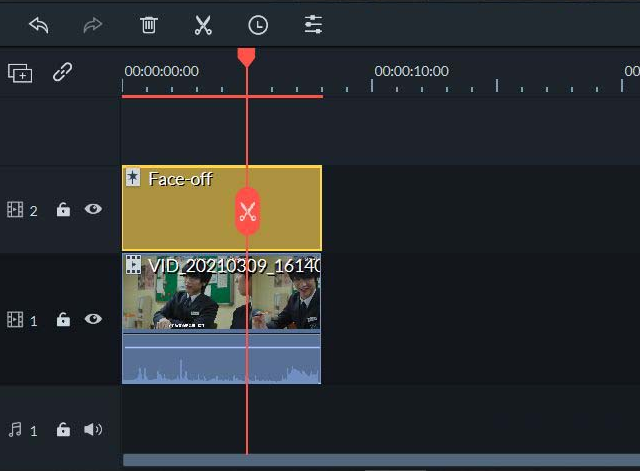Click the red scissors on the playhead
Viewport: 640px width, 471px height.
pos(247,212)
